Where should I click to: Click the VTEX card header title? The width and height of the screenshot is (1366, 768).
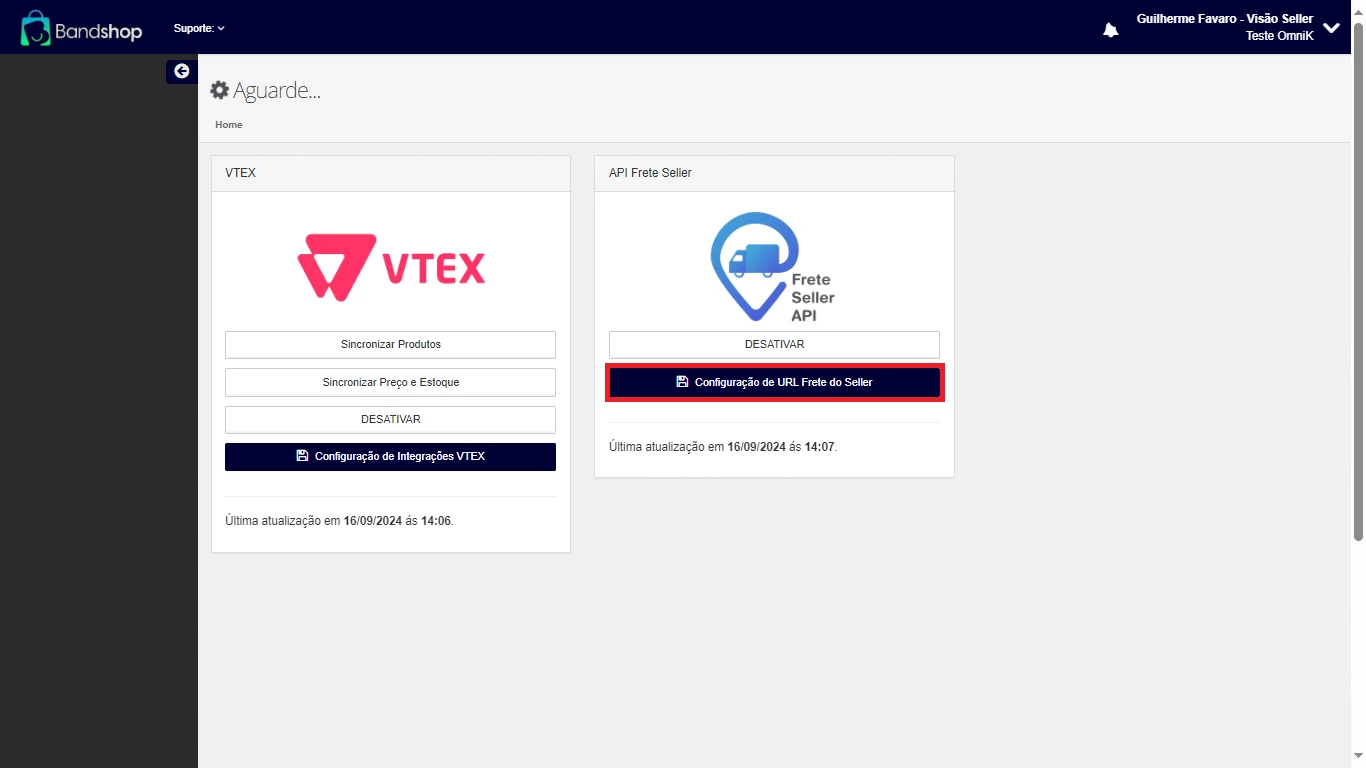241,173
